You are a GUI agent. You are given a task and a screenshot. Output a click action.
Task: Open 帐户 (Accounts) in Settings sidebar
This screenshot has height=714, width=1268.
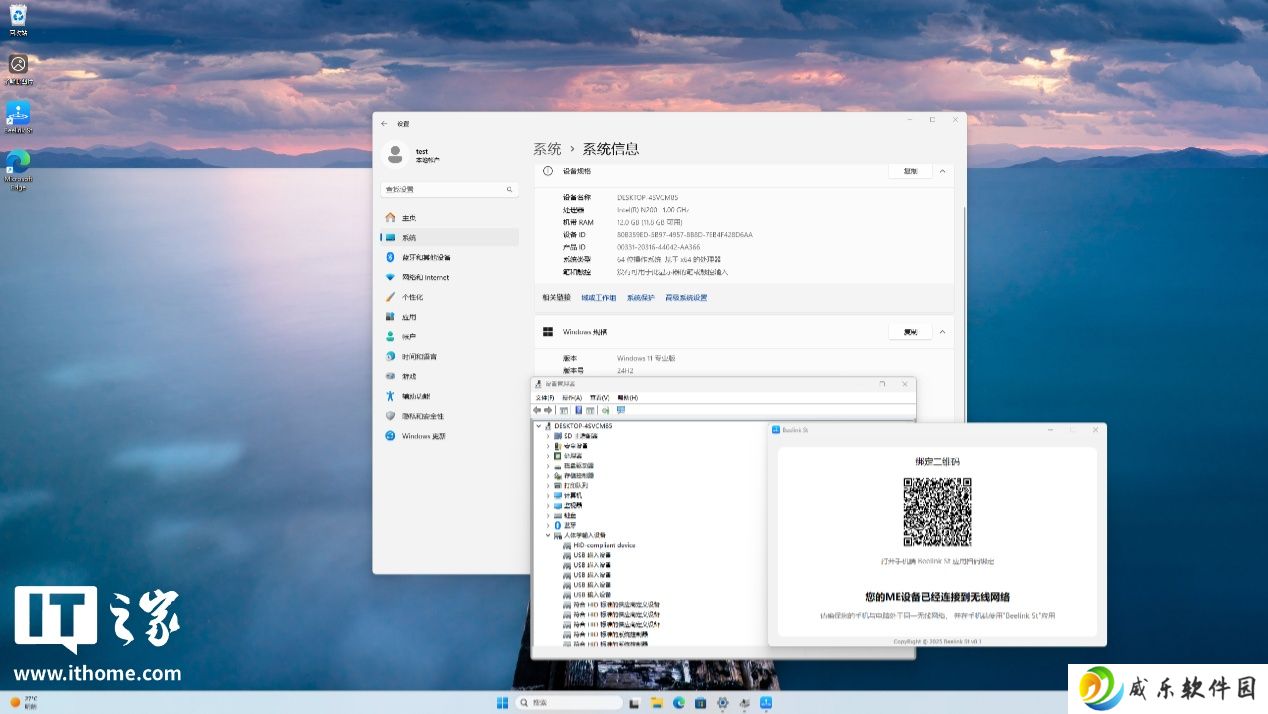point(450,336)
